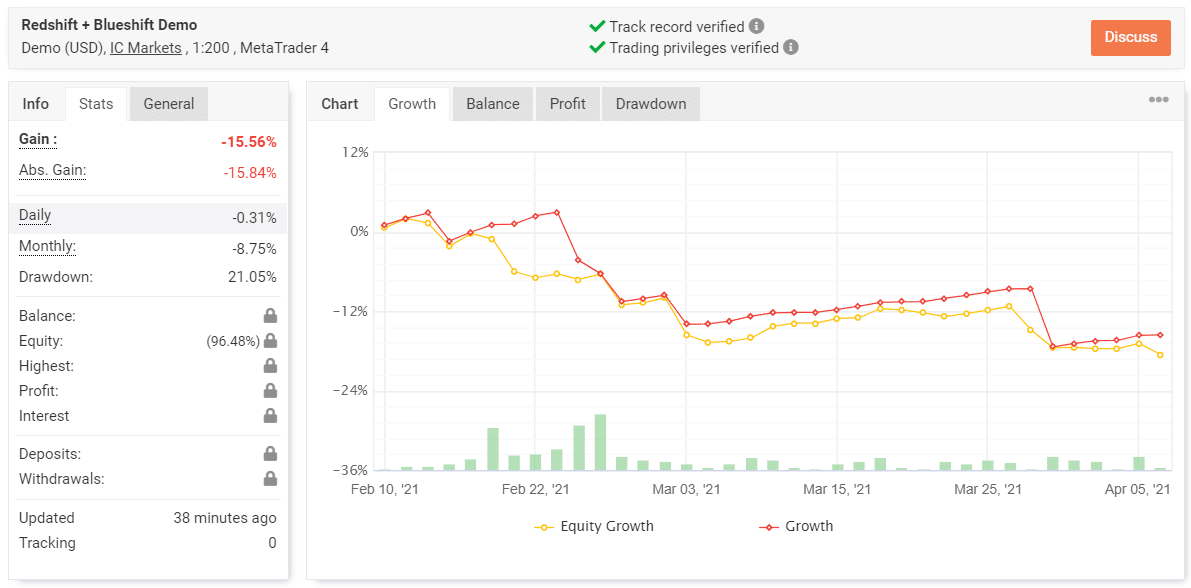Click the last red Growth data point
This screenshot has height=588, width=1191.
1160,335
